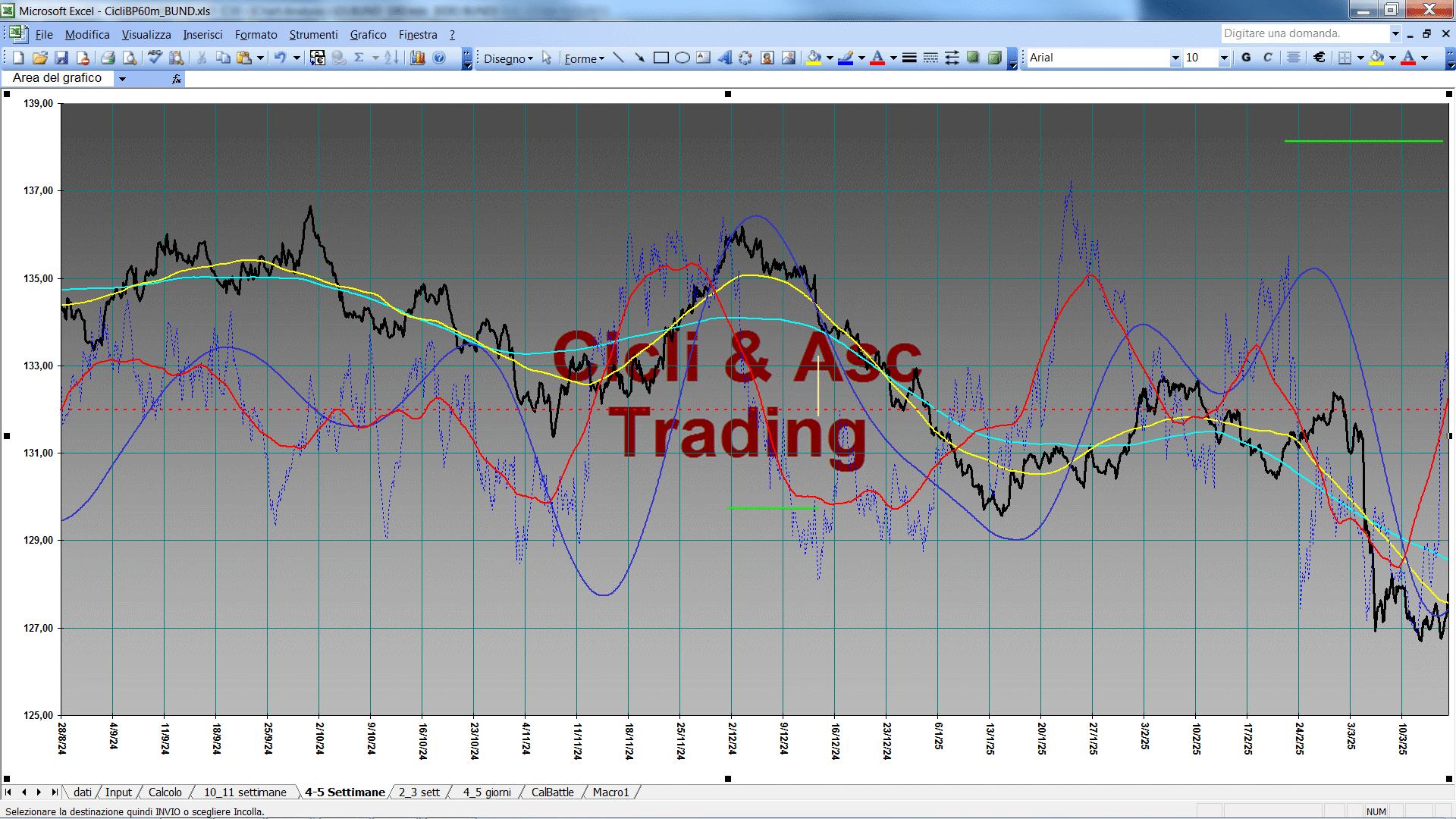Click the Cut scissors icon
The image size is (1456, 819).
pos(202,58)
